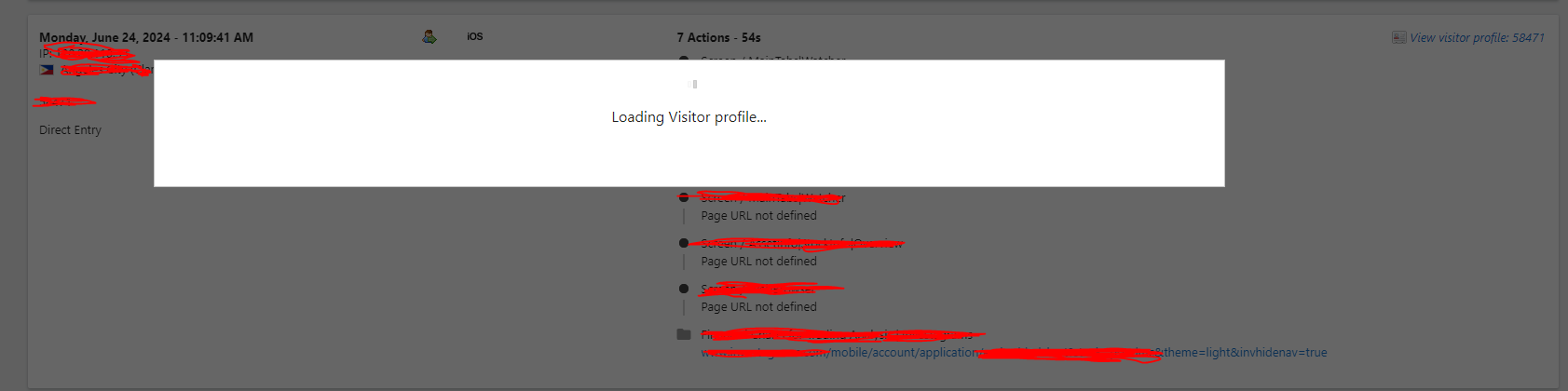Click the IP label under the date
Viewport: 1568px width, 391px height.
46,54
